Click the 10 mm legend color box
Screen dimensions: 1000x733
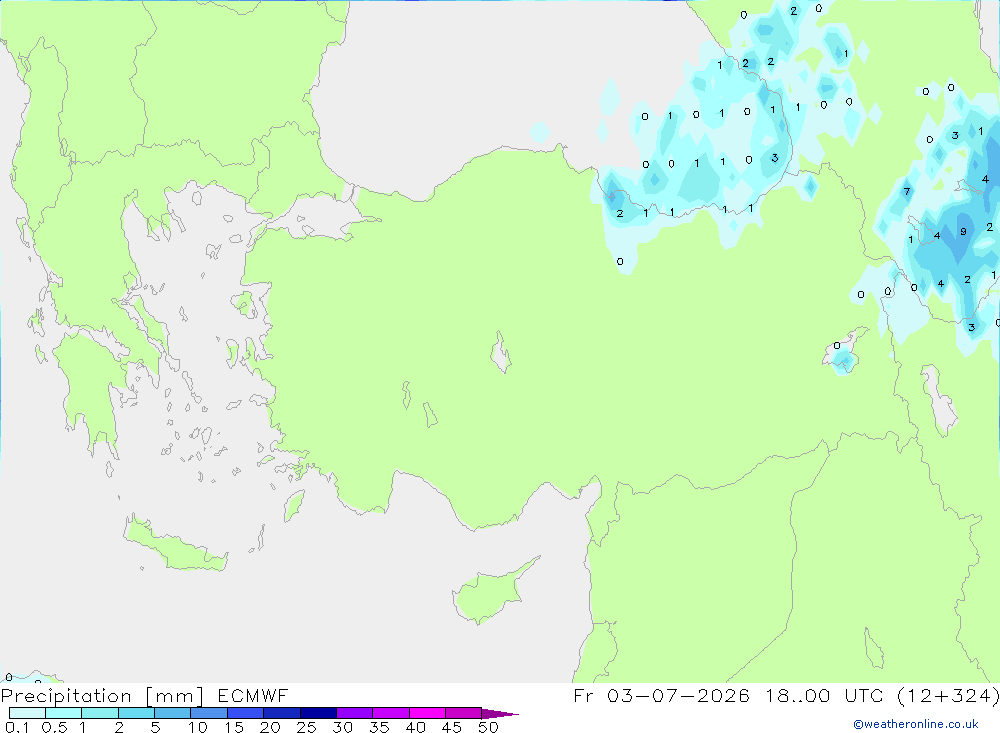(209, 713)
